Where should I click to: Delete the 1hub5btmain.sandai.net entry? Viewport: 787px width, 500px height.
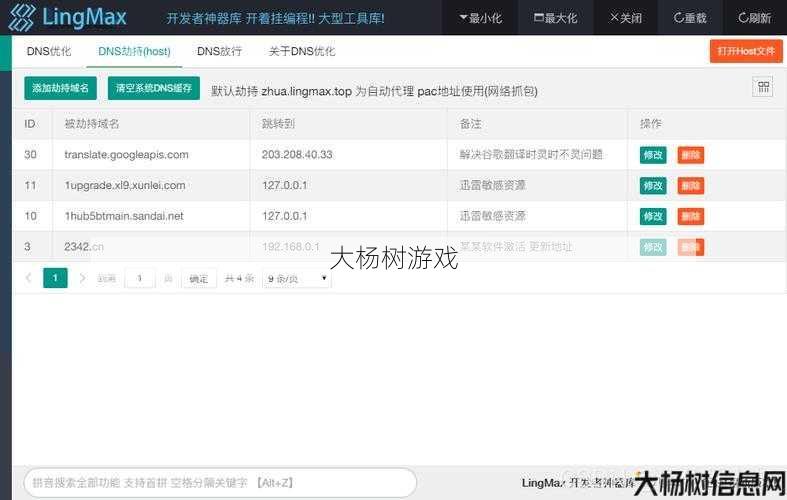pos(691,216)
